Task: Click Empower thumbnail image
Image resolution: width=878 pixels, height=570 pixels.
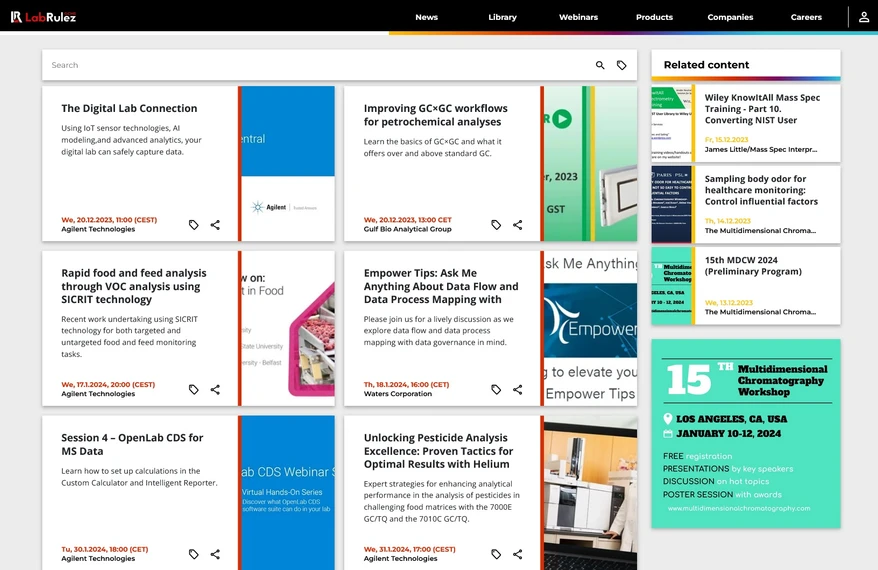Action: 590,328
